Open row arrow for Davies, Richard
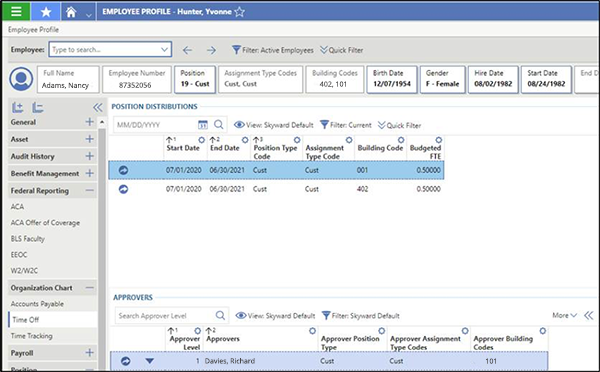The width and height of the screenshot is (600, 372). 126,361
